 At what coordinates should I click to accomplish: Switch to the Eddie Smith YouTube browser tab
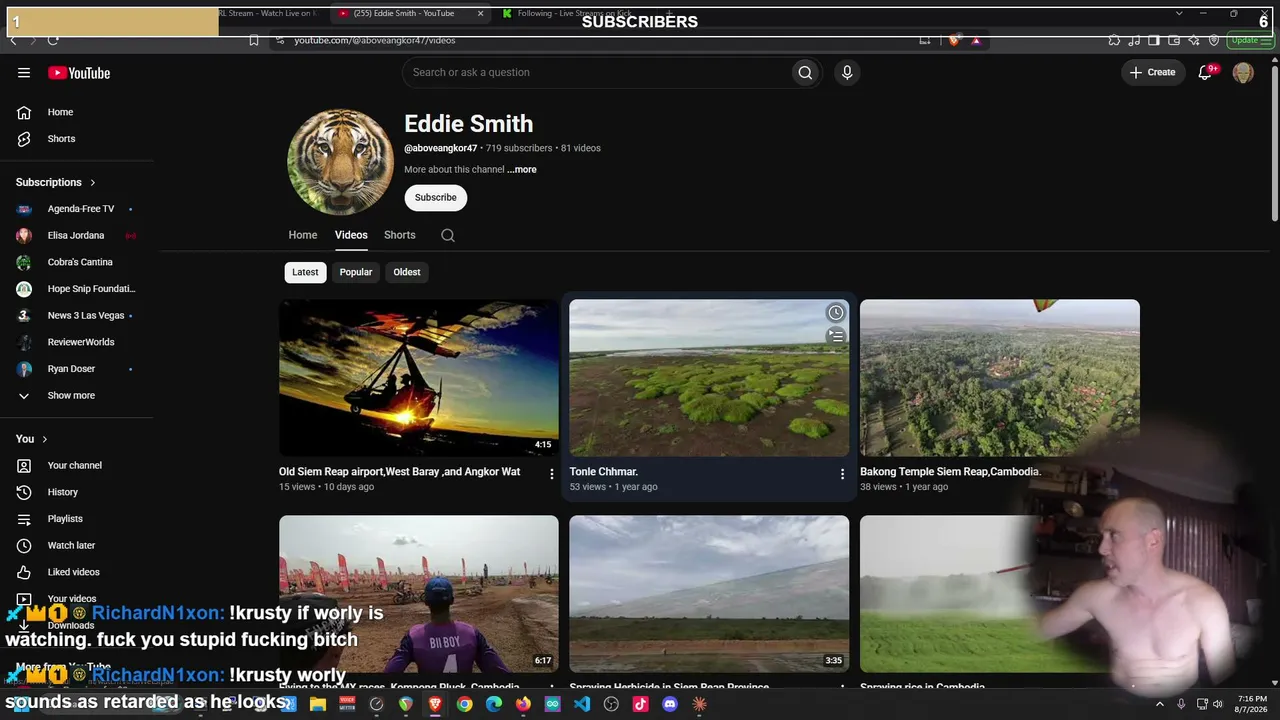pyautogui.click(x=408, y=13)
